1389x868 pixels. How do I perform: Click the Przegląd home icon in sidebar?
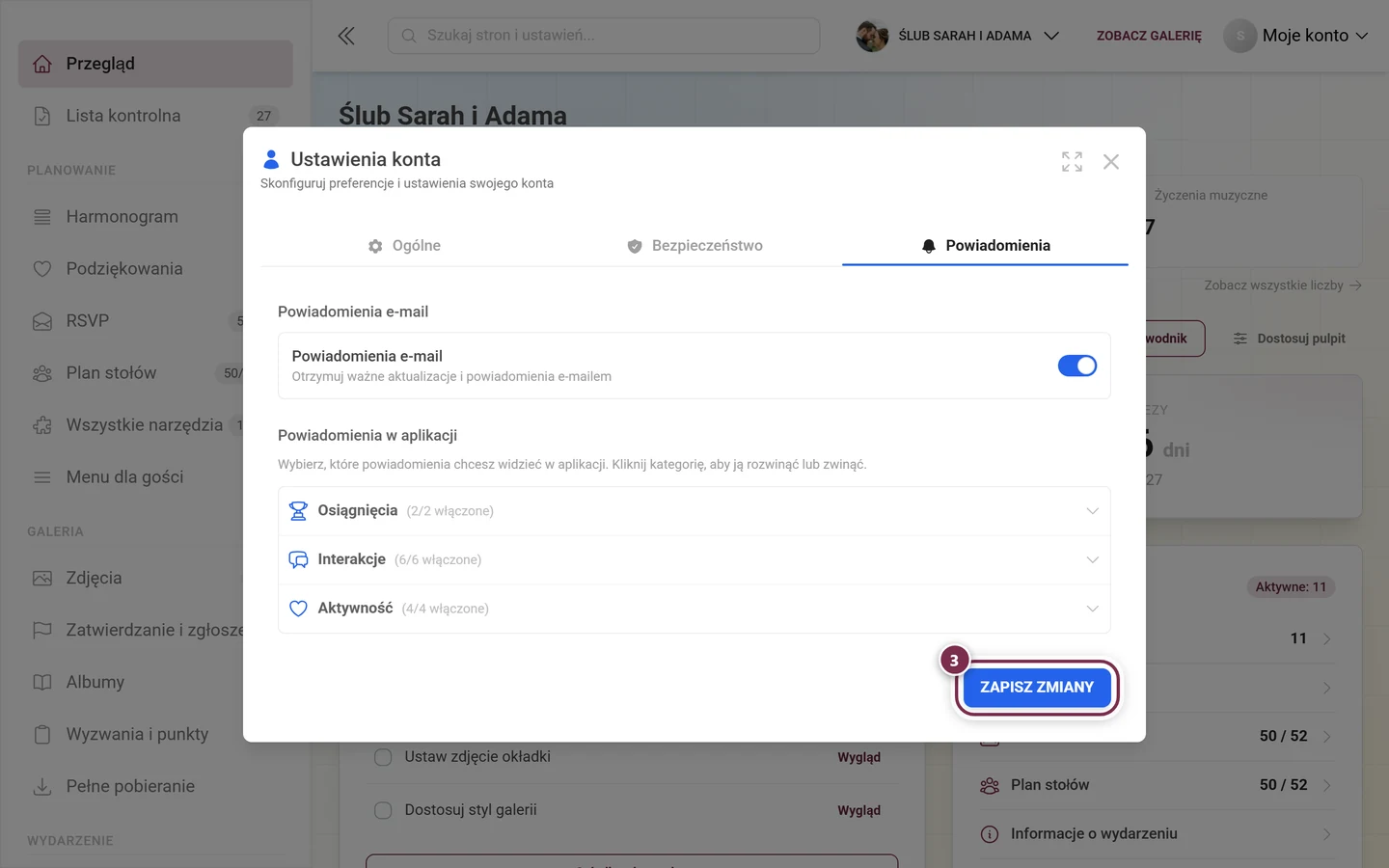[x=42, y=64]
